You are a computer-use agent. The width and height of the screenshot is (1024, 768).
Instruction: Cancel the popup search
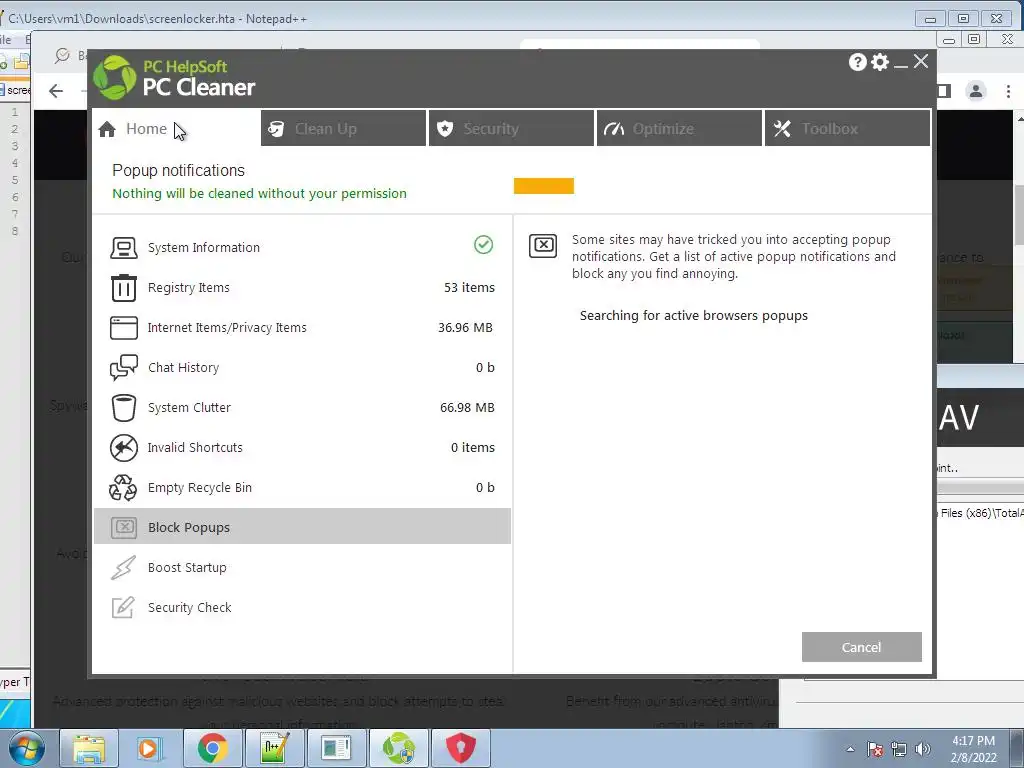point(861,647)
